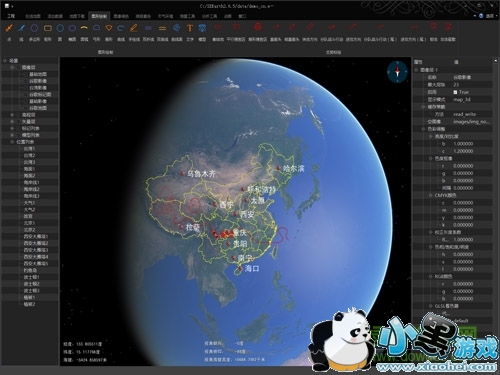This screenshot has height=375, width=500.
Task: Select the 圆弧 arc tool
Action: point(84,32)
